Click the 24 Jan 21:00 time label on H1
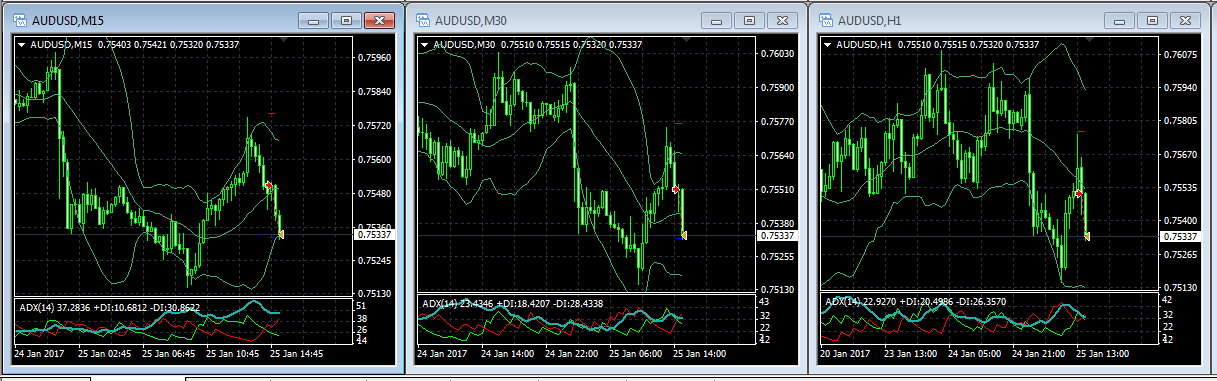The width and height of the screenshot is (1217, 381). pyautogui.click(x=1040, y=354)
